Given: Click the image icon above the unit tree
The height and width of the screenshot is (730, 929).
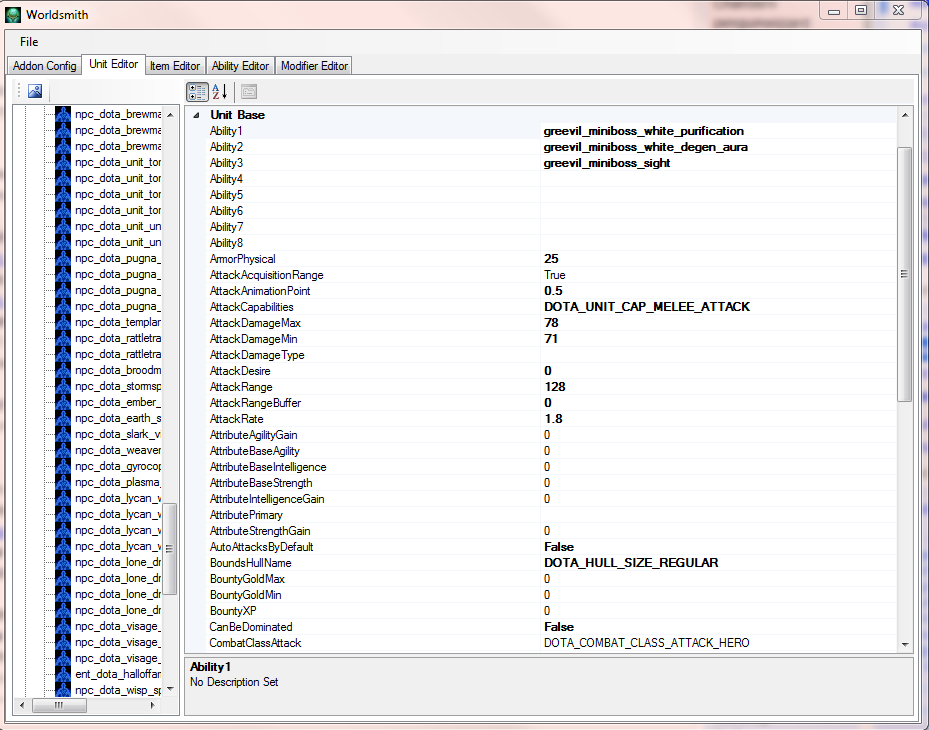Looking at the screenshot, I should 35,91.
